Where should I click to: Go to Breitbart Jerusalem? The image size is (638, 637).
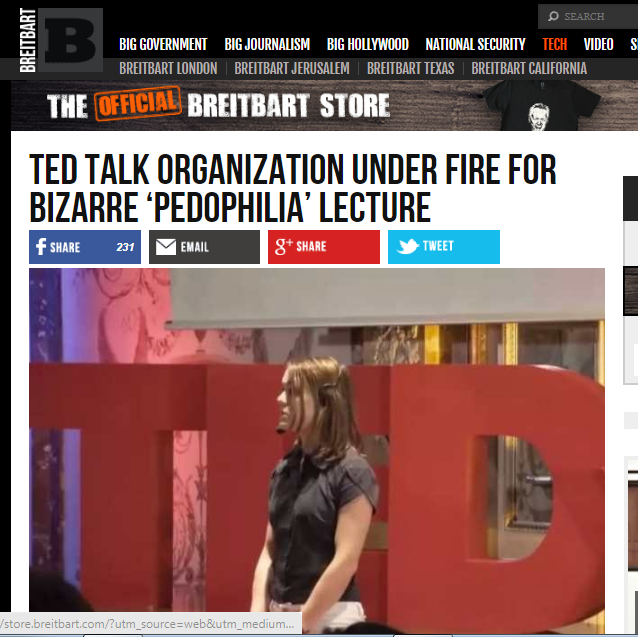(x=292, y=68)
